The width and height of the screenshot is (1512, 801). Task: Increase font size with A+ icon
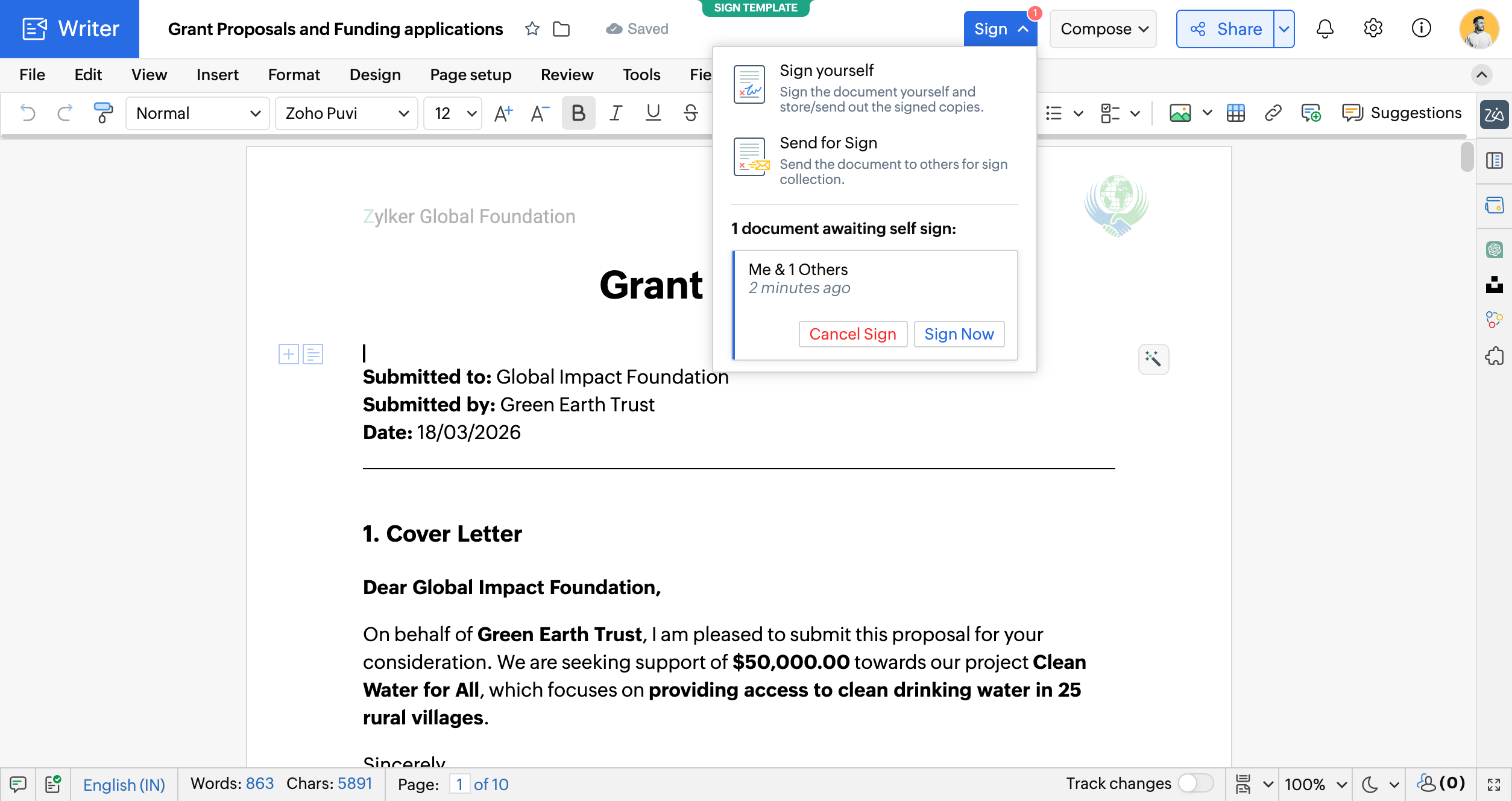click(x=503, y=113)
